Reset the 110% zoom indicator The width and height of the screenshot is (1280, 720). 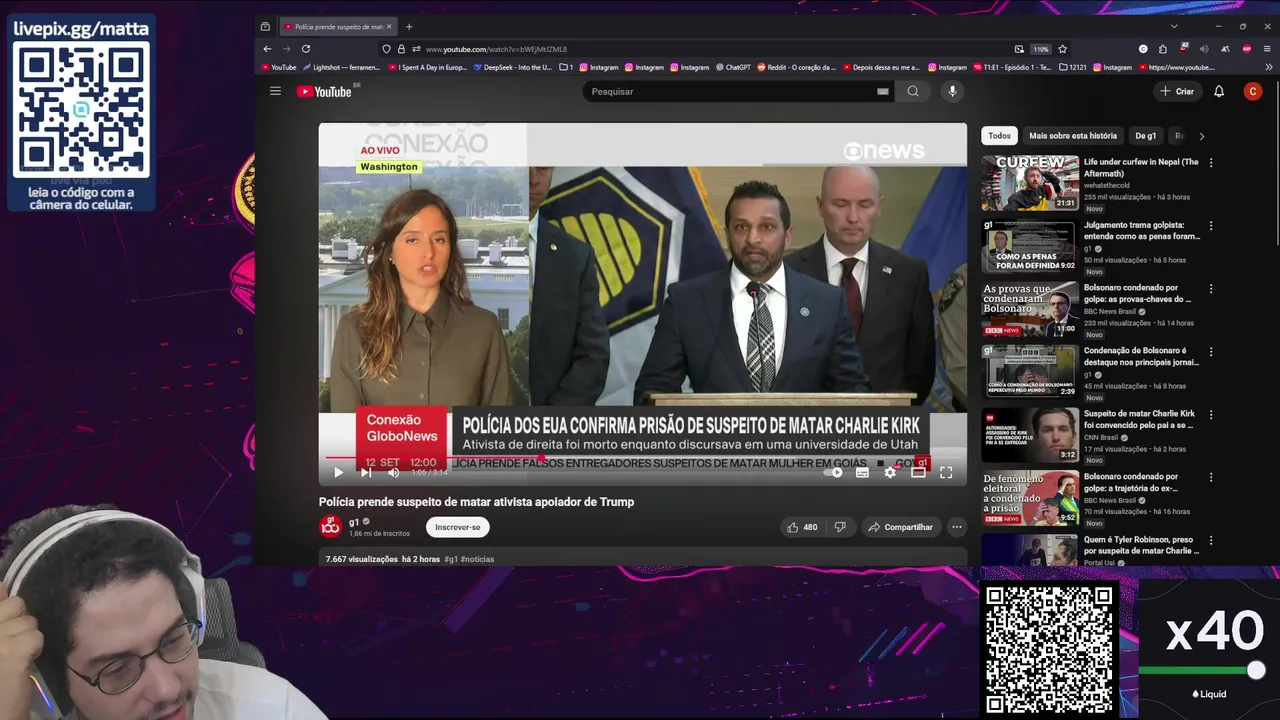click(x=1041, y=49)
